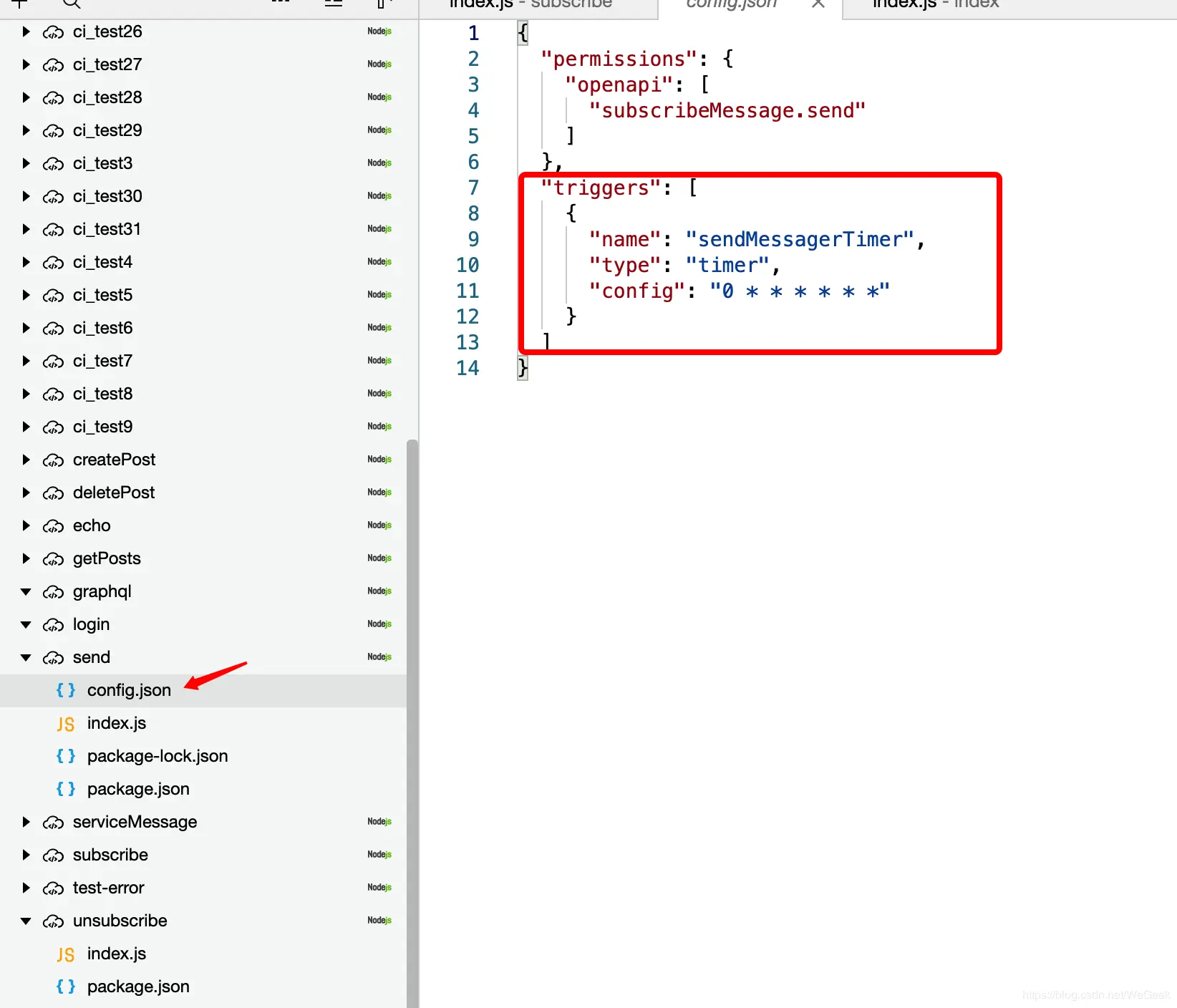Click the ci_test30 cloud icon
The width and height of the screenshot is (1177, 1008).
tap(53, 197)
